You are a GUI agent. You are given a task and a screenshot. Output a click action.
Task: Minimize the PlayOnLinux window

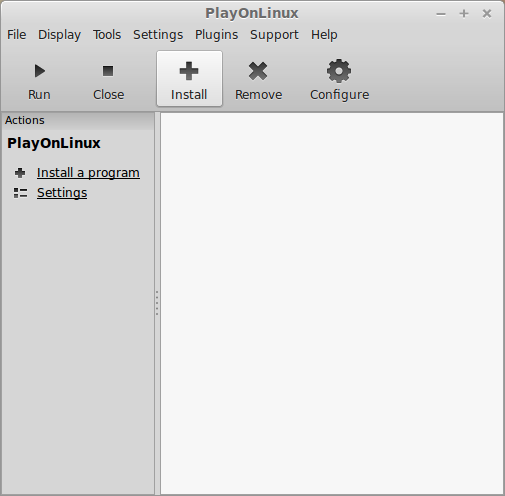point(441,14)
